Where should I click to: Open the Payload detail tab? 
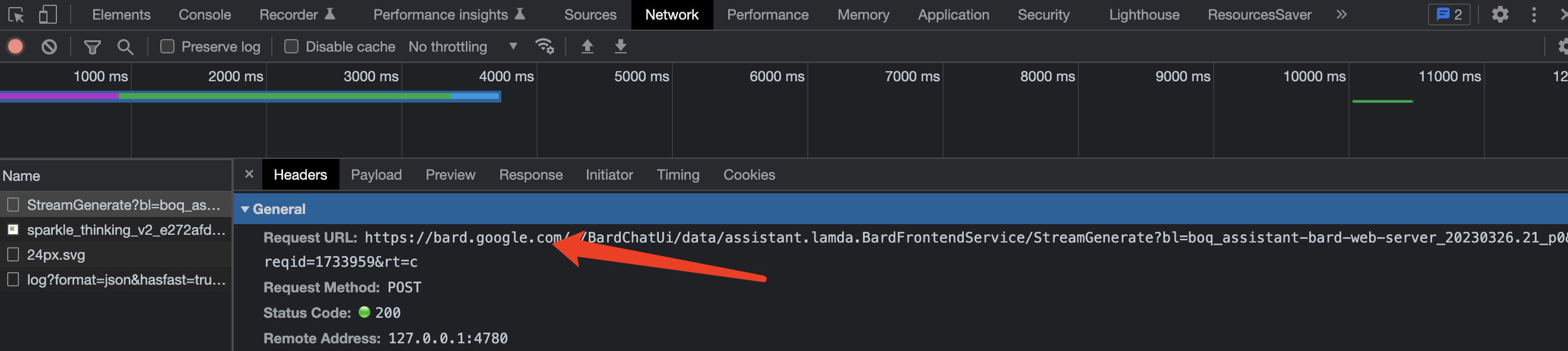376,174
